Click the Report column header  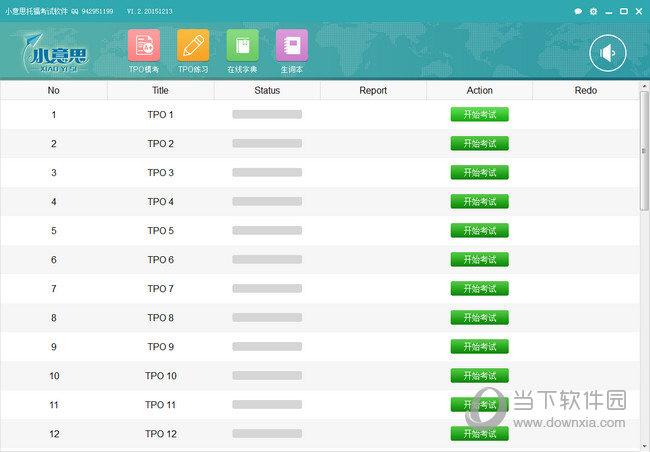point(373,90)
